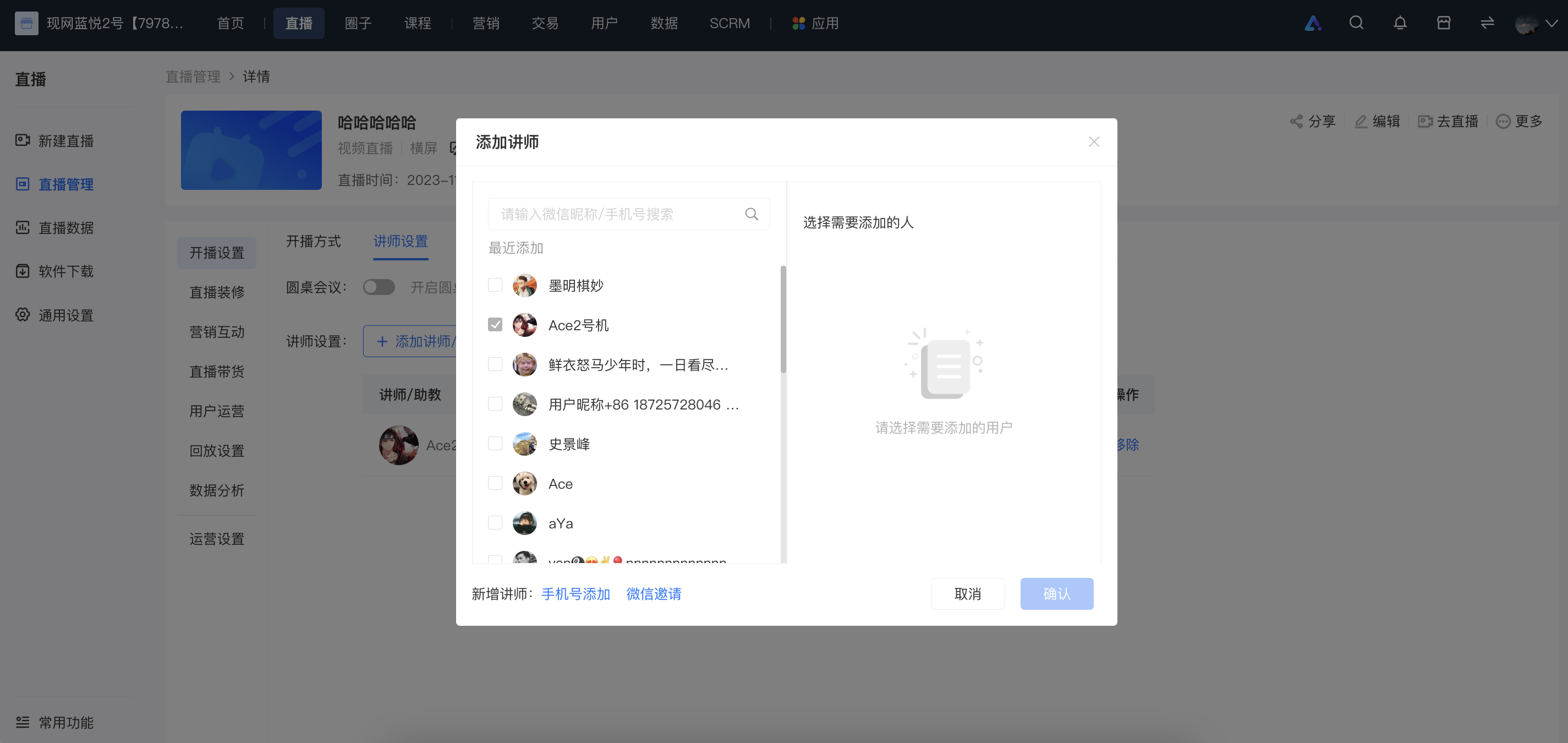Open the 交易 menu
This screenshot has height=743, width=1568.
point(545,23)
